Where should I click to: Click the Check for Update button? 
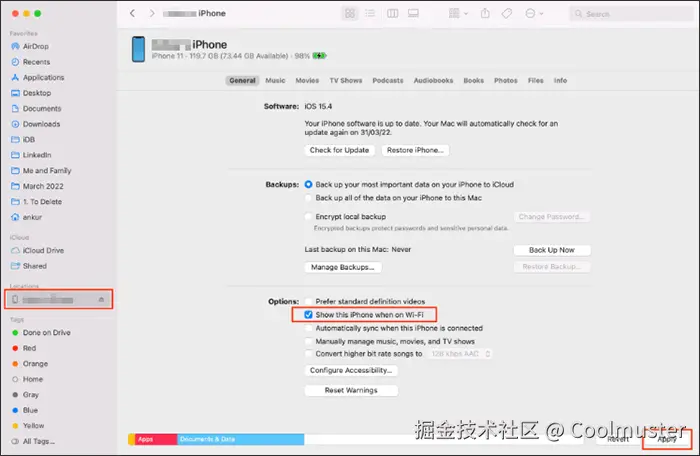pos(339,151)
